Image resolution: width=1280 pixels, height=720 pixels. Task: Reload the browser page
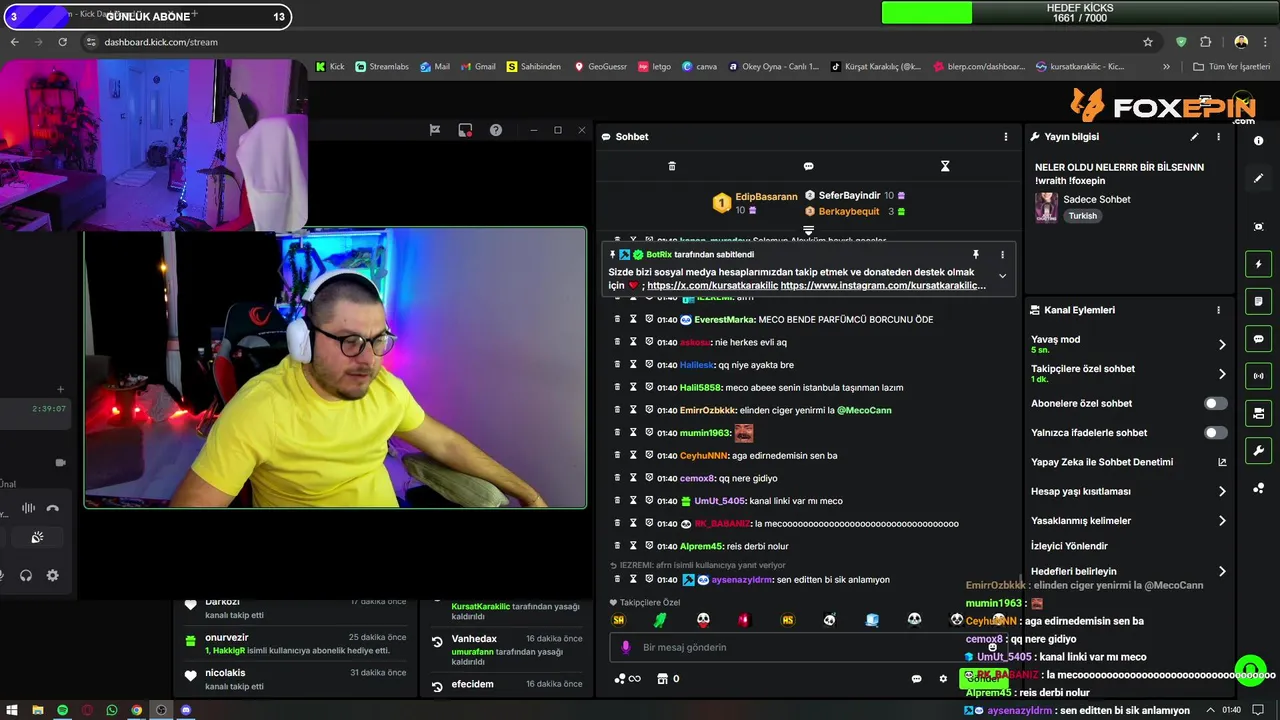click(63, 42)
